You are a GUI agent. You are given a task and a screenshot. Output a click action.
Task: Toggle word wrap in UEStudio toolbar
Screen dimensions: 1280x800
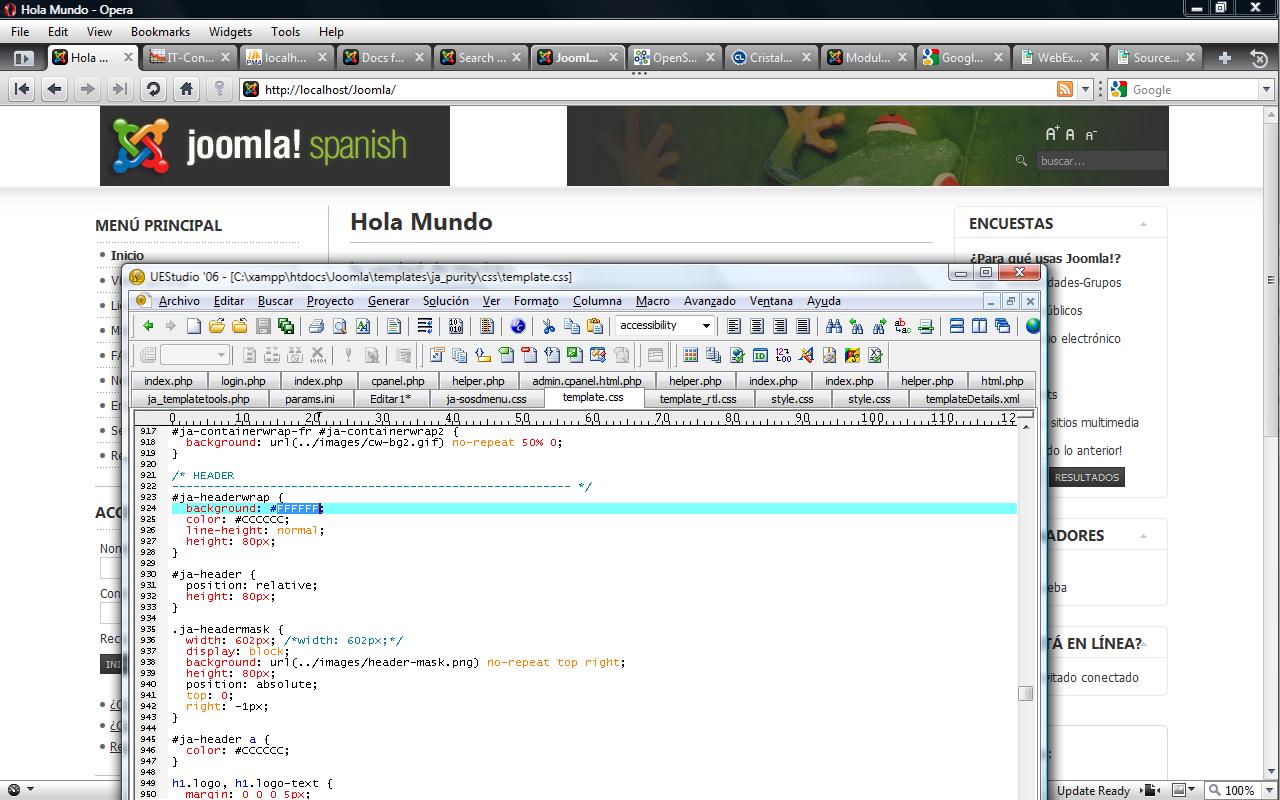point(425,326)
